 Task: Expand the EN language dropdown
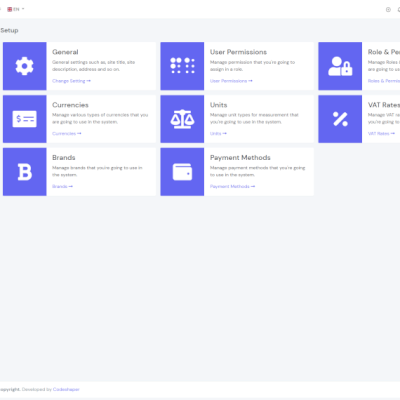pyautogui.click(x=16, y=9)
